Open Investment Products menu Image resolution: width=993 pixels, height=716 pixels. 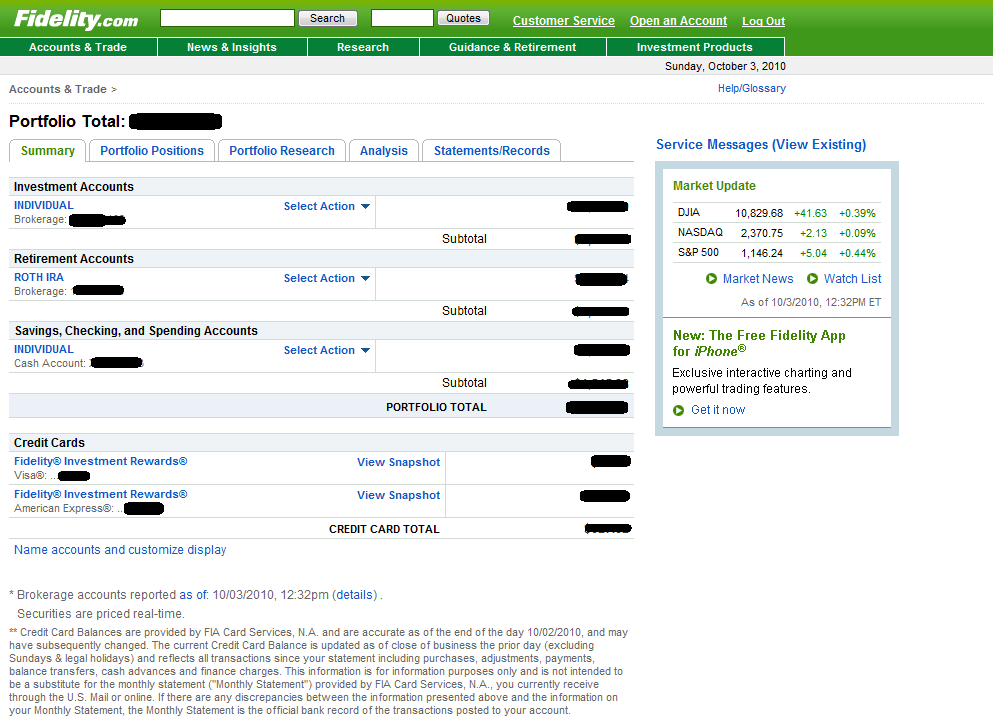[x=695, y=47]
